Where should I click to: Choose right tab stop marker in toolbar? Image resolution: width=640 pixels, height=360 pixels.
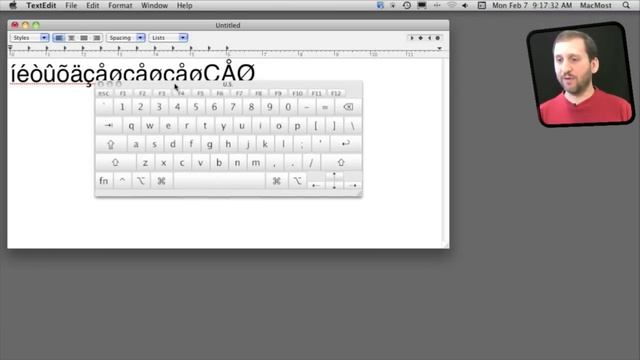tap(429, 38)
